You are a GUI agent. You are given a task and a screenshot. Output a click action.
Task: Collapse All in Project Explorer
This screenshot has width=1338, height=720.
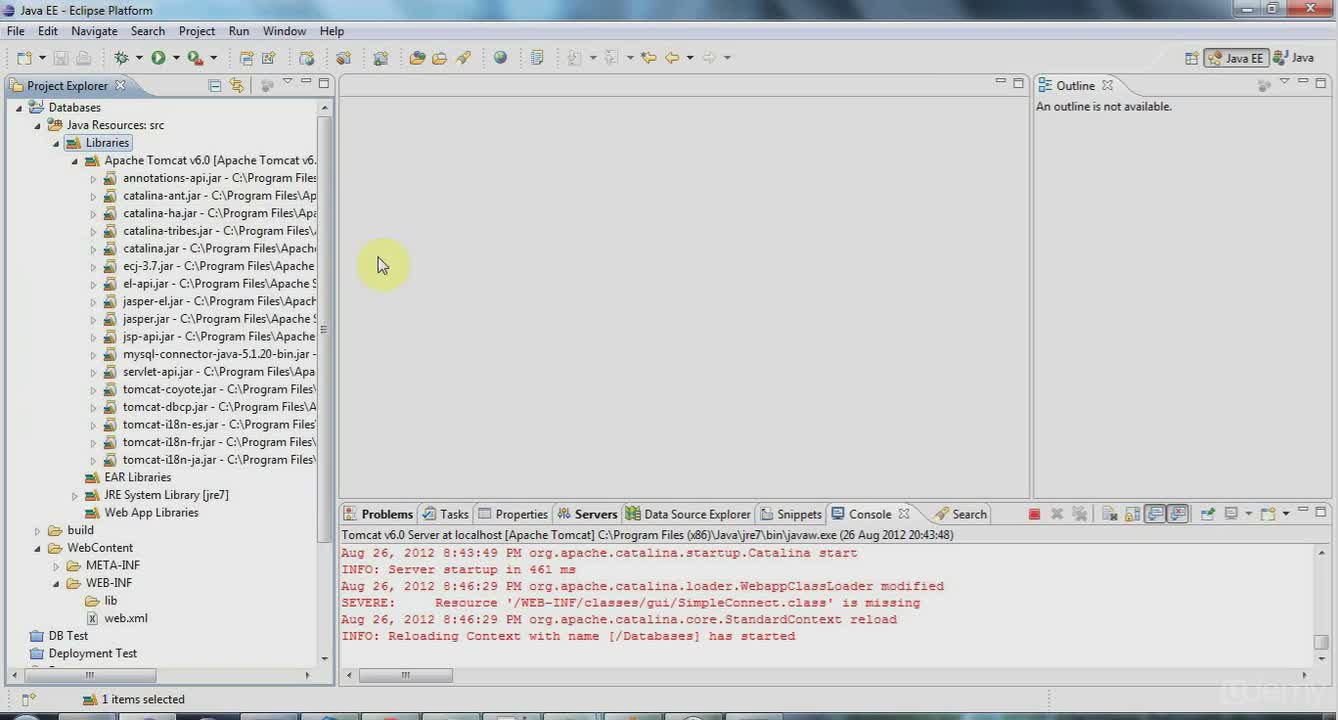click(214, 86)
